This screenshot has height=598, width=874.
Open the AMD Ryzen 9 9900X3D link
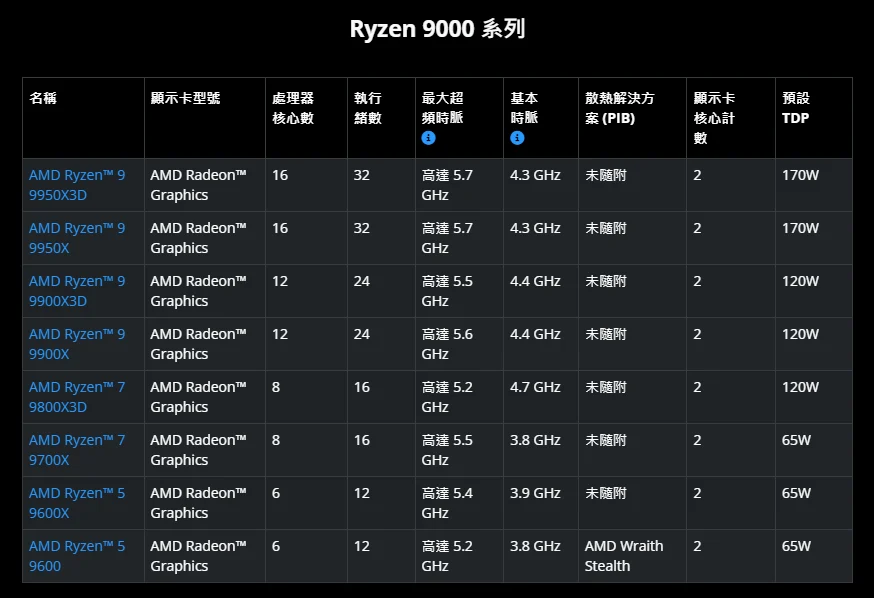coord(77,291)
